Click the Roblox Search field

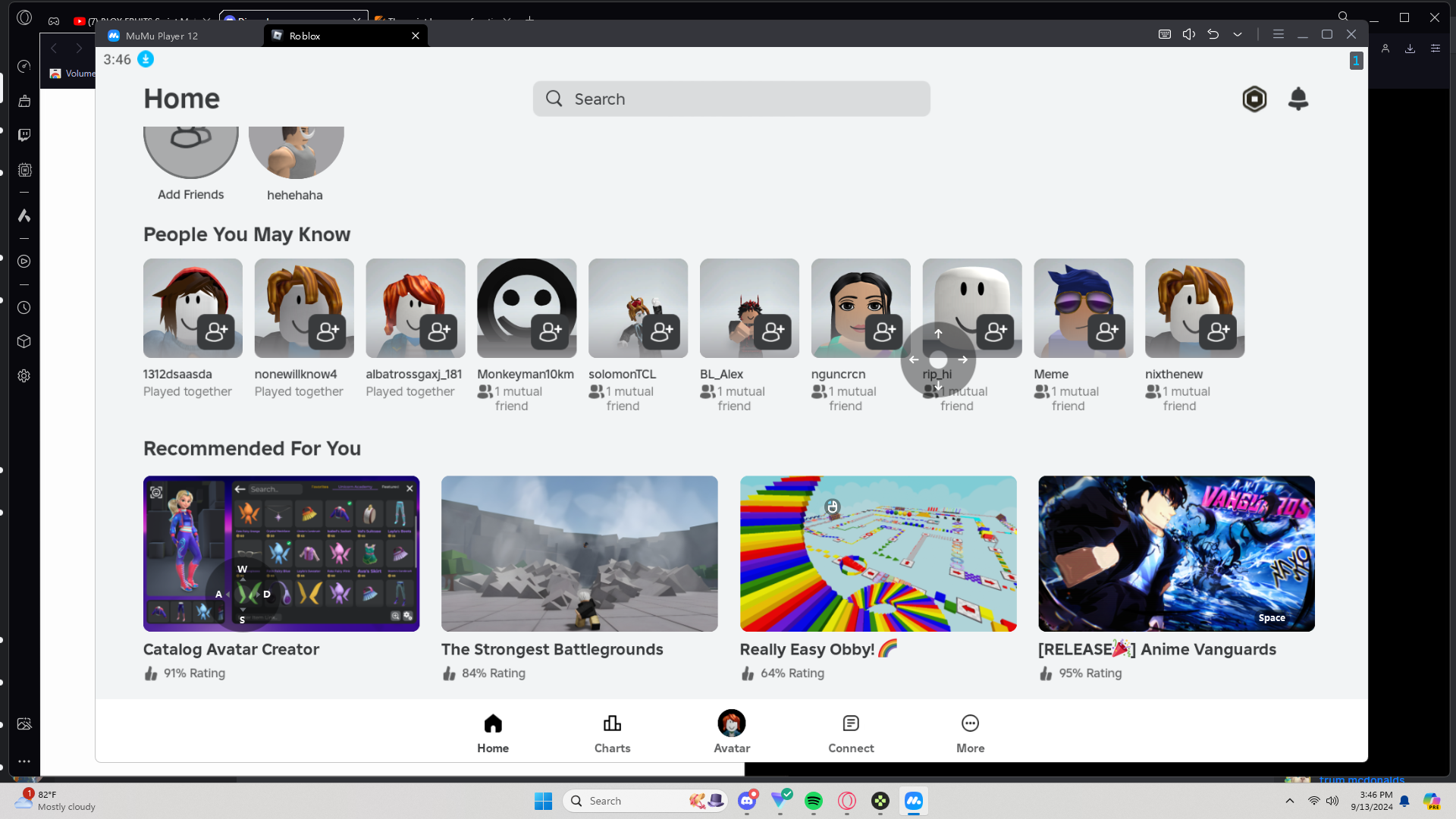(x=731, y=99)
